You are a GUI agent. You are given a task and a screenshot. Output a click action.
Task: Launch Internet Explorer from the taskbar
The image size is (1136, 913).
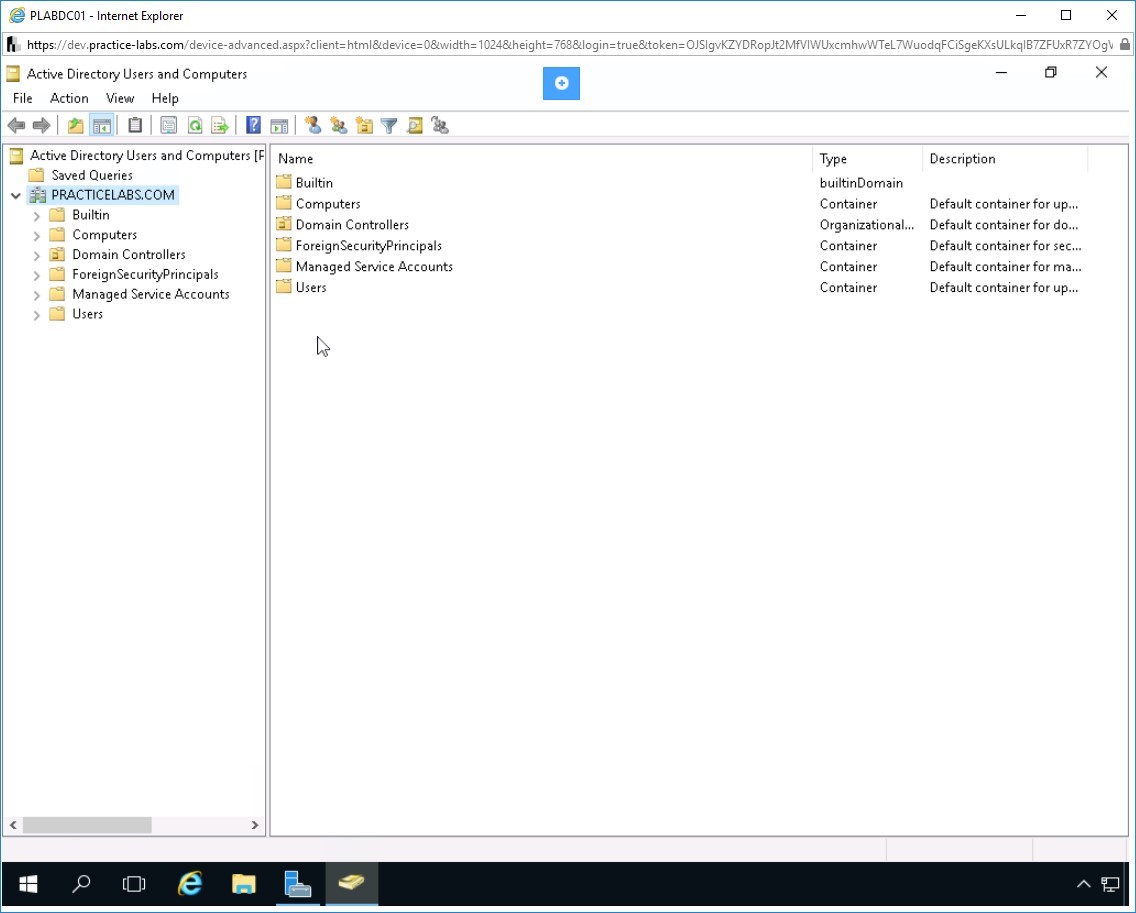pyautogui.click(x=190, y=883)
